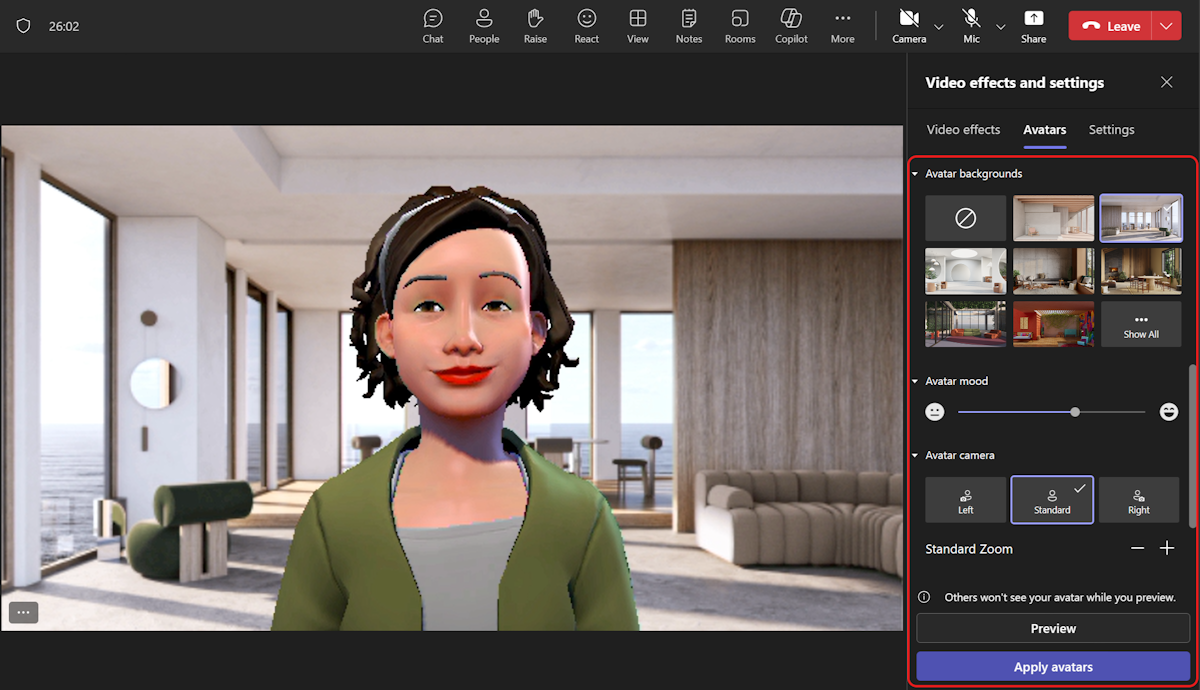1200x690 pixels.
Task: Collapse the Avatar backgrounds section
Action: (x=914, y=173)
